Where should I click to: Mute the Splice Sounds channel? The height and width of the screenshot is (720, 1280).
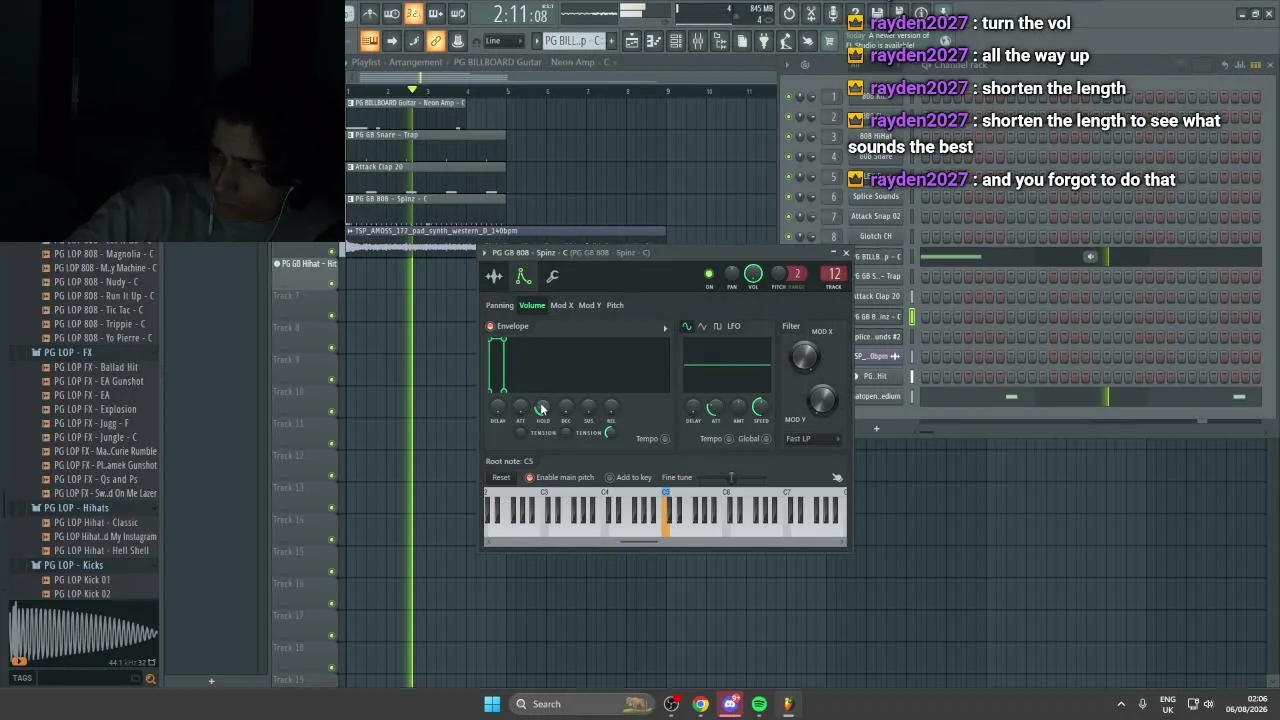click(x=788, y=197)
